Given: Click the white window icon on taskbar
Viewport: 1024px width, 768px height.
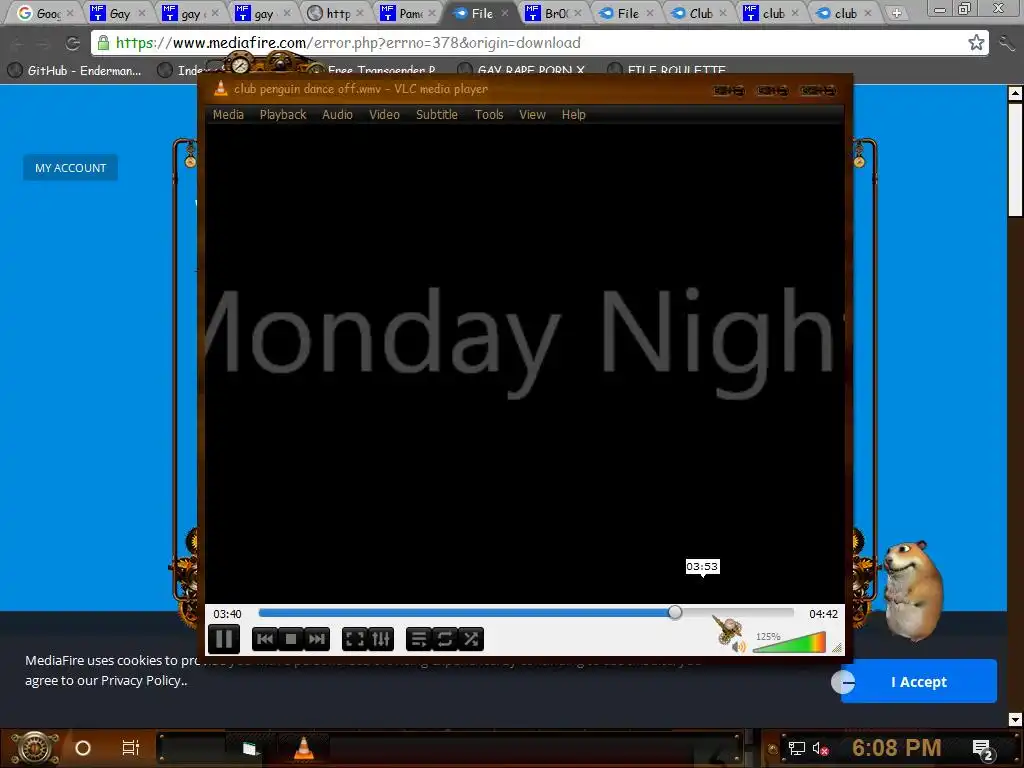Looking at the screenshot, I should pos(249,749).
